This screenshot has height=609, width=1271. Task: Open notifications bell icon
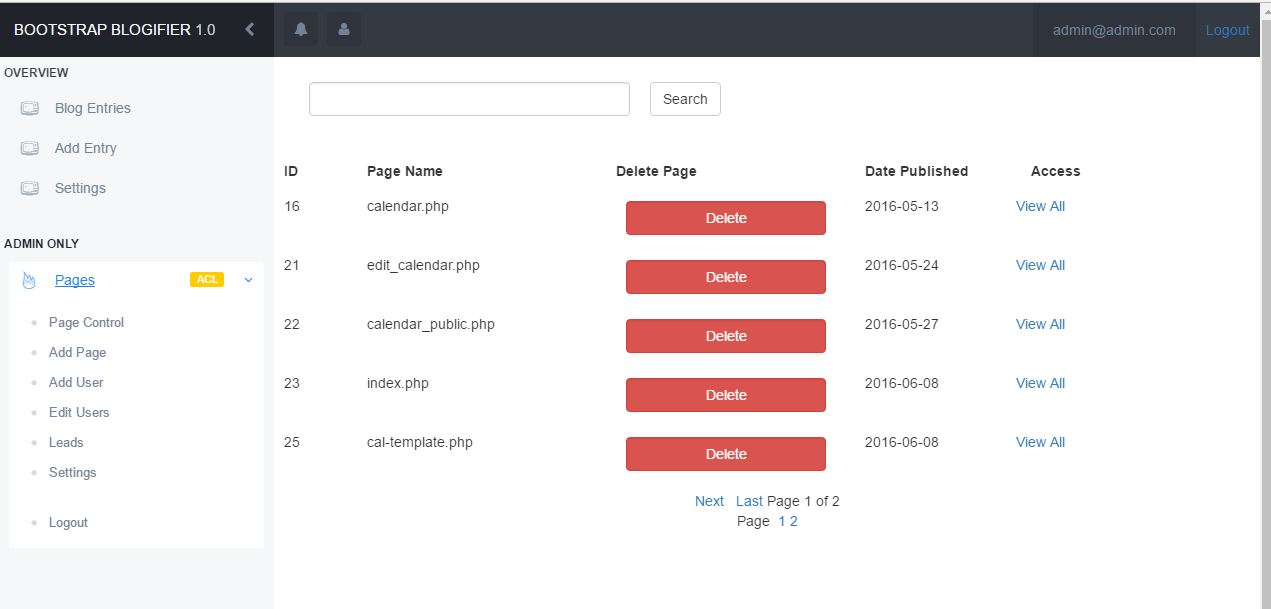pos(301,30)
